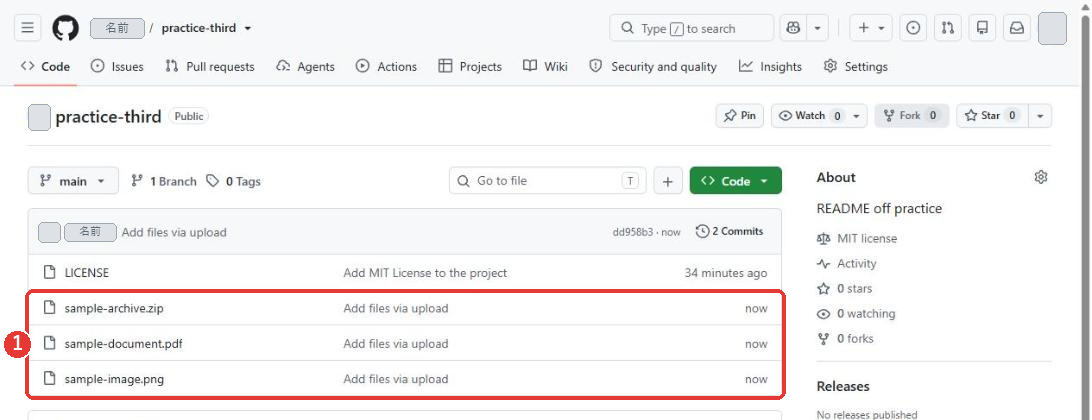Open the Wiki tab
The height and width of the screenshot is (420, 1092).
(x=545, y=66)
